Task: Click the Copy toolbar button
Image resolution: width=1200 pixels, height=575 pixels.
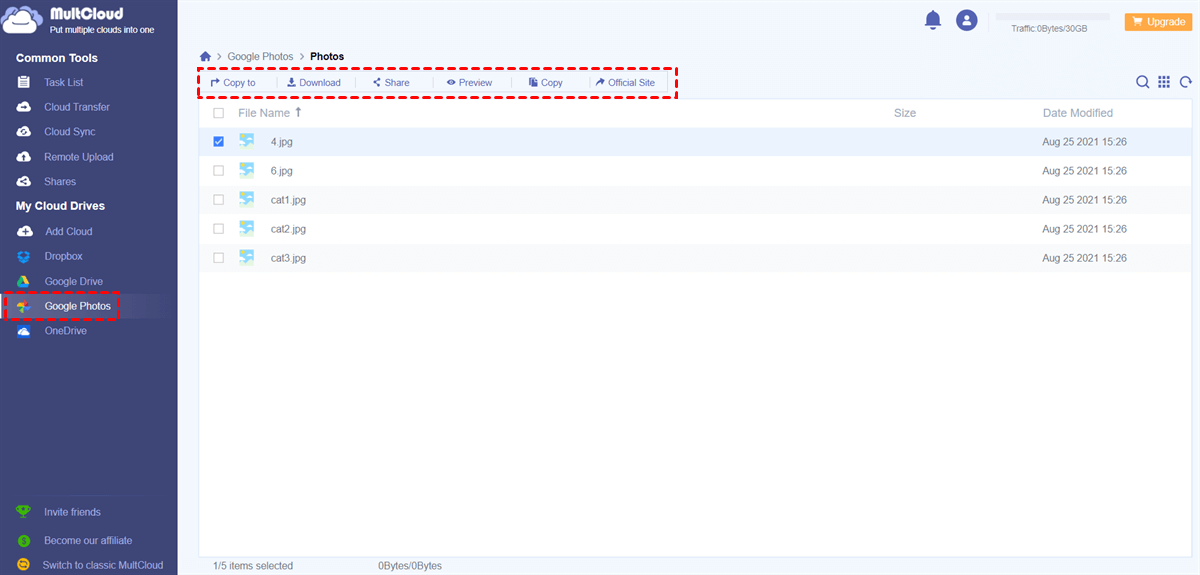Action: 546,82
